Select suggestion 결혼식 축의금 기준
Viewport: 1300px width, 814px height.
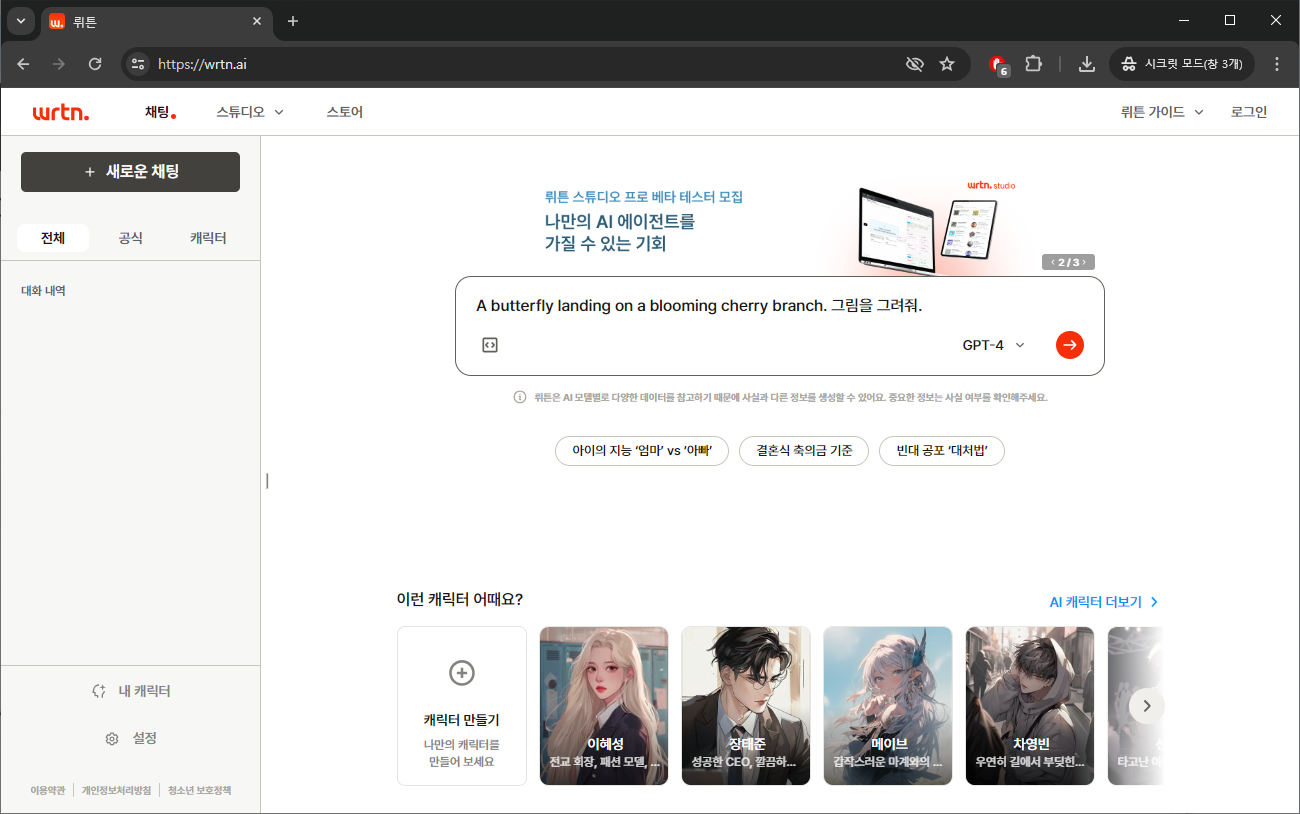pos(804,451)
